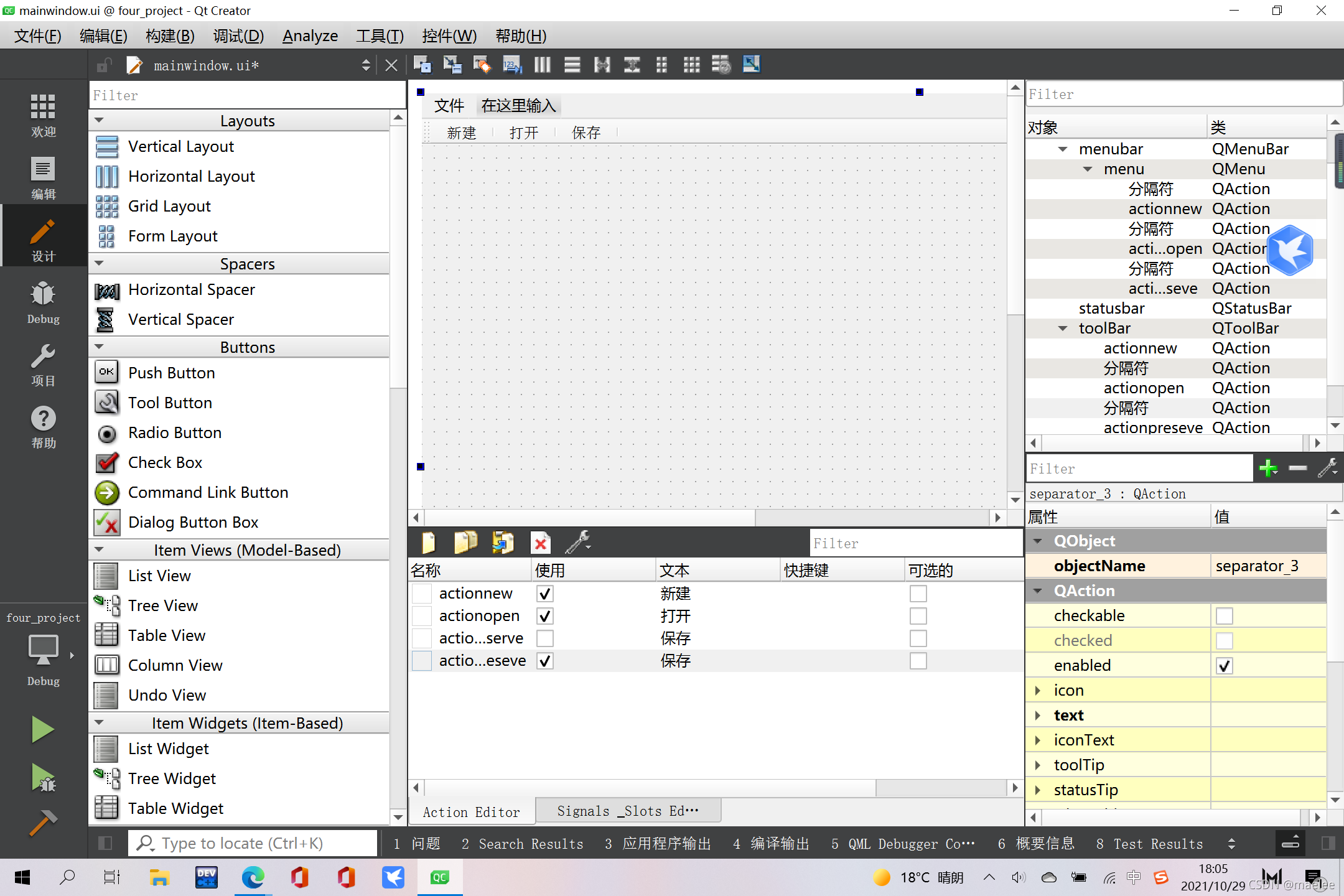
Task: Click the 保存 button in the toolbar
Action: [x=584, y=132]
